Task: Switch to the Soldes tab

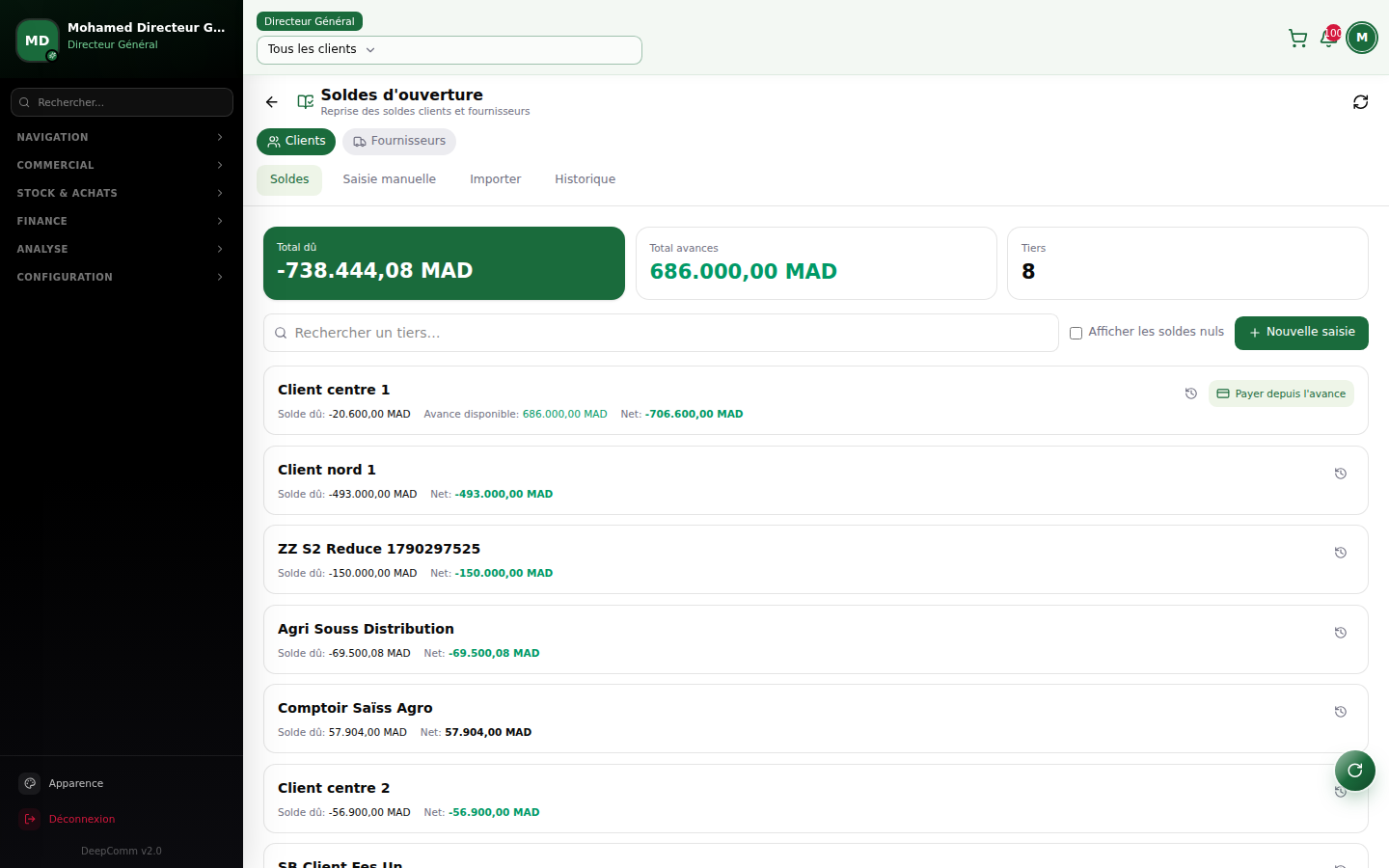Action: point(289,179)
